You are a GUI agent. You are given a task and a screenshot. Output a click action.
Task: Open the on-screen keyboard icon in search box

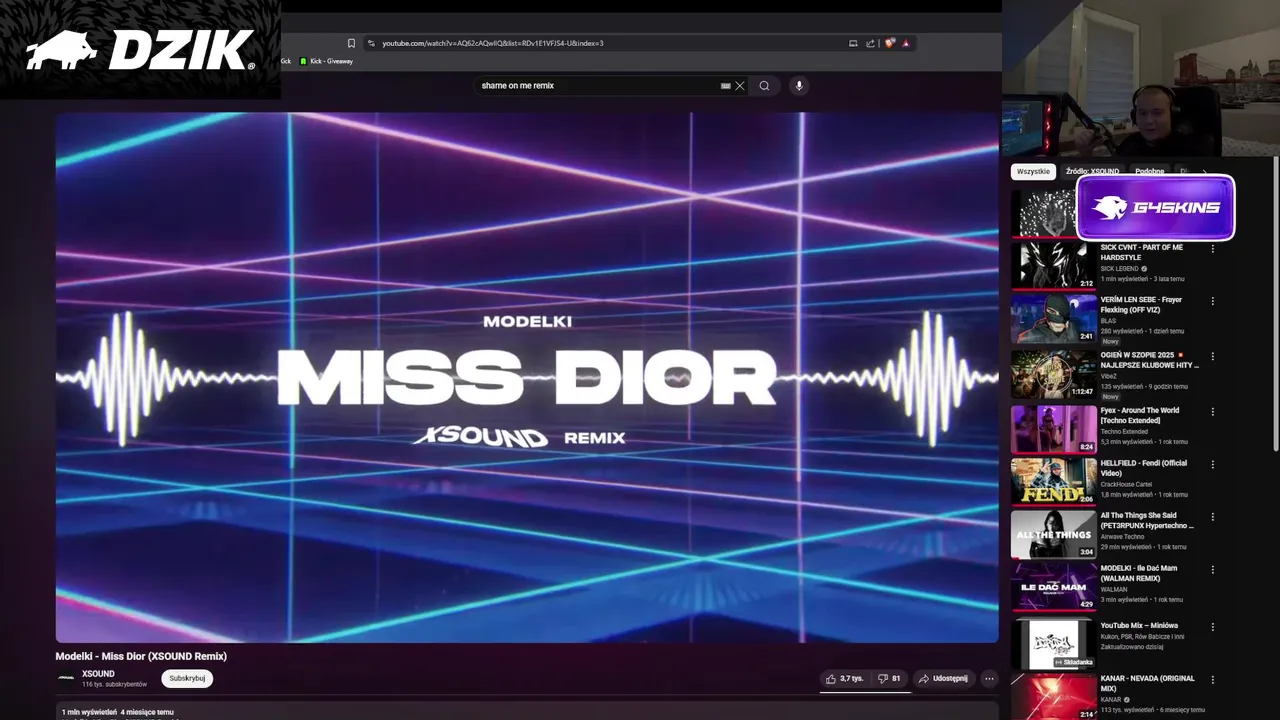click(x=726, y=86)
